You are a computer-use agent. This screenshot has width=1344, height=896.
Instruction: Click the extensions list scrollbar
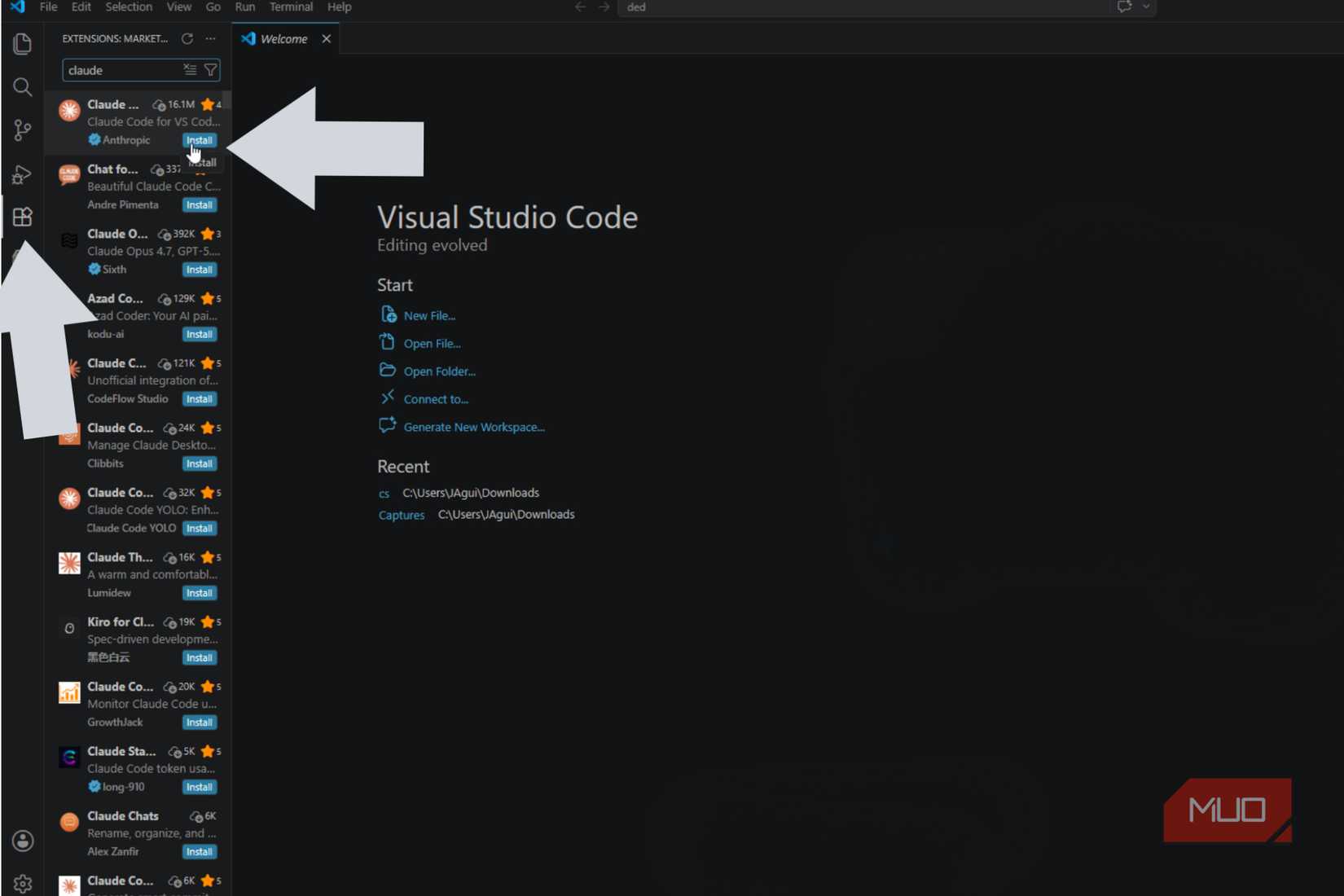pyautogui.click(x=227, y=99)
